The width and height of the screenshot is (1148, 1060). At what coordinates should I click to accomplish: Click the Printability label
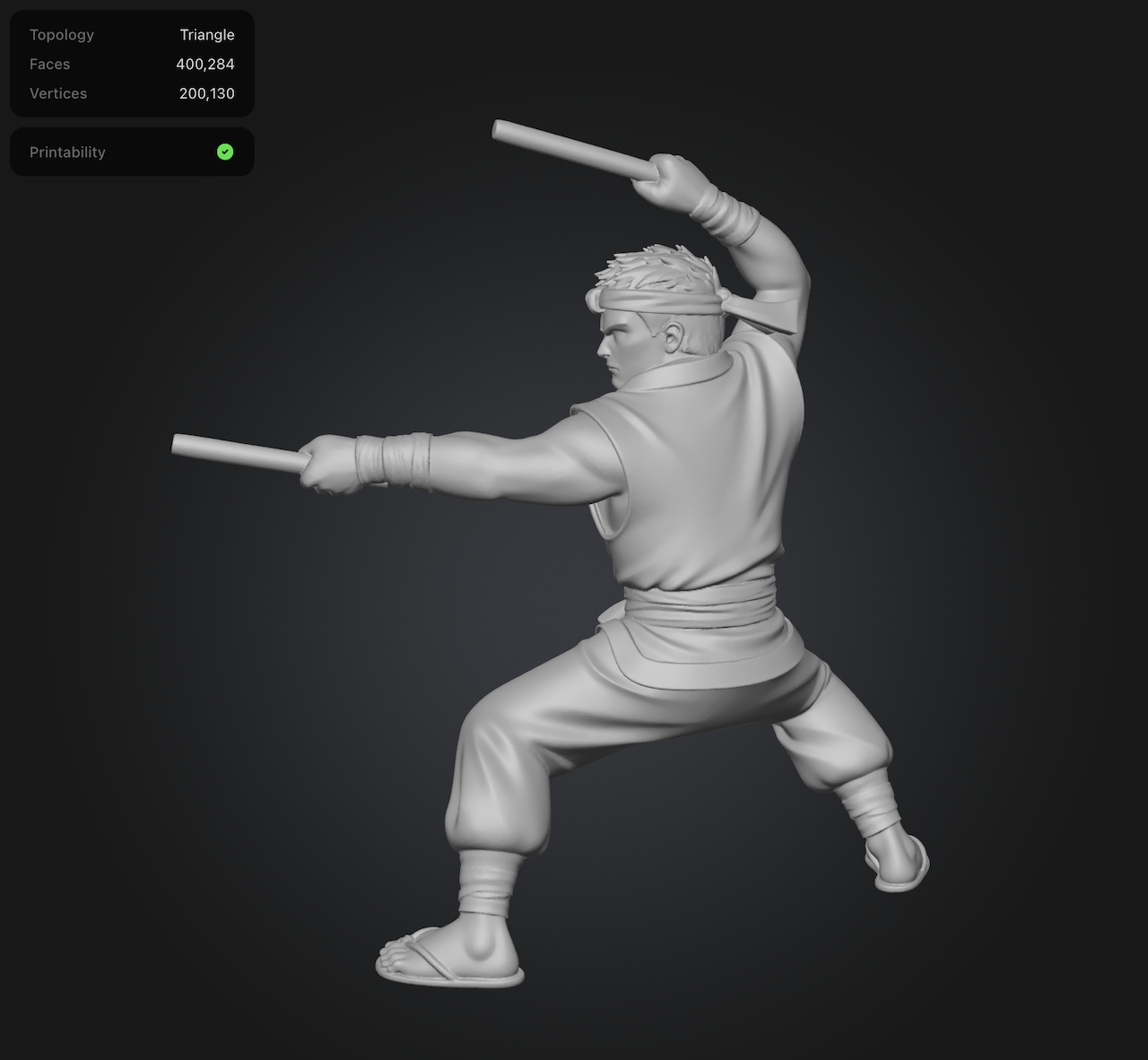tap(67, 152)
